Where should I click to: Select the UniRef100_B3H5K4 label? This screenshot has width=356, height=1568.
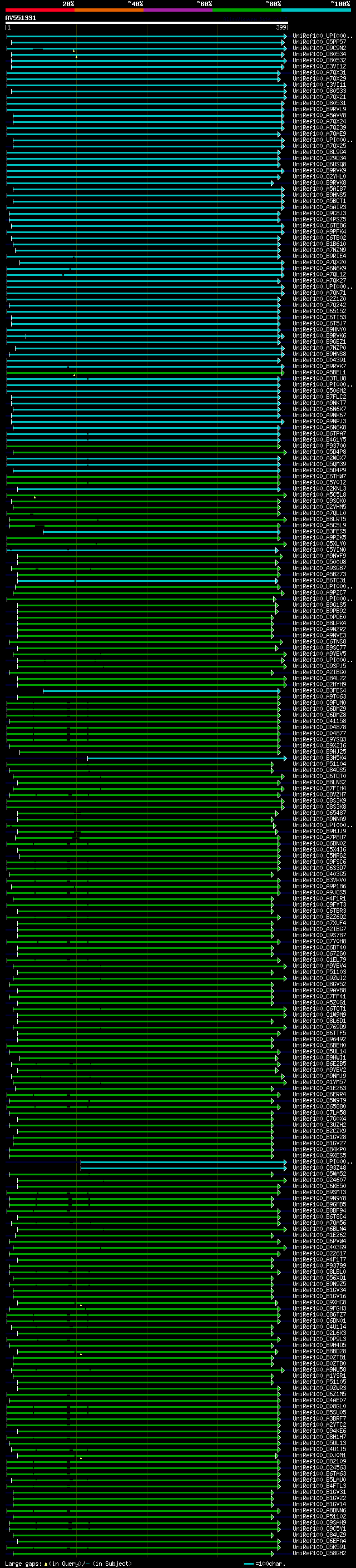[x=319, y=758]
